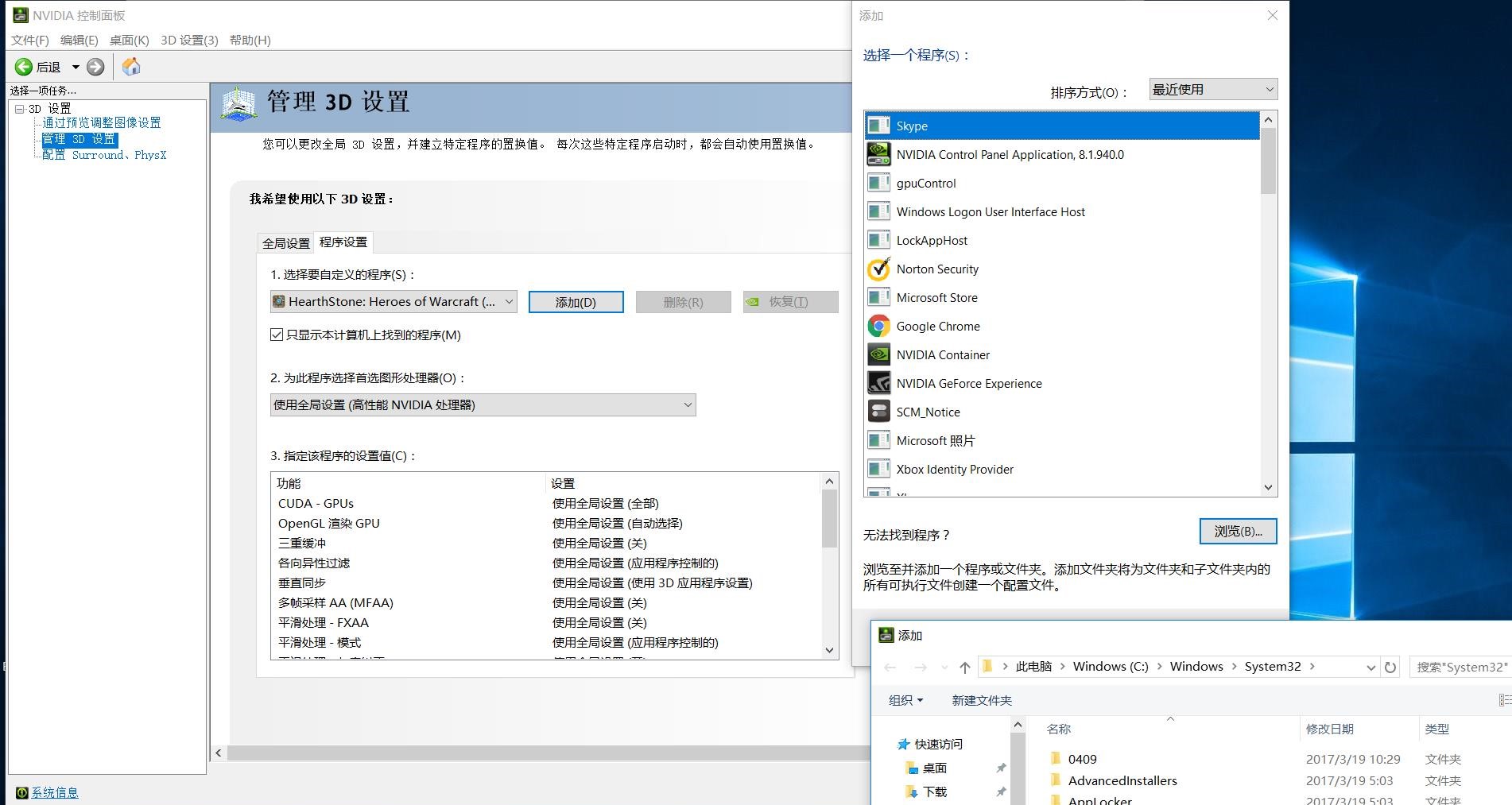Click the Forward arrow icon in toolbar
Viewport: 1512px width, 805px height.
(x=95, y=67)
